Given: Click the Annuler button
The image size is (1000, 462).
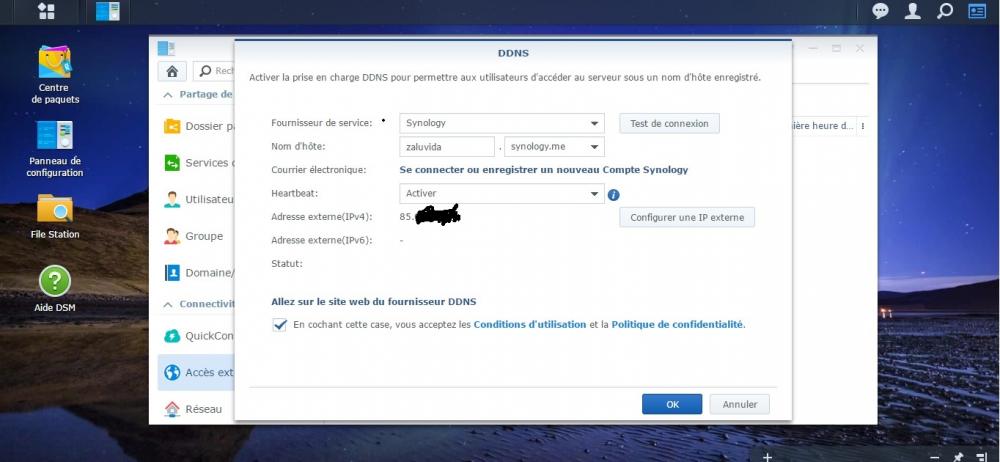Looking at the screenshot, I should click(740, 404).
